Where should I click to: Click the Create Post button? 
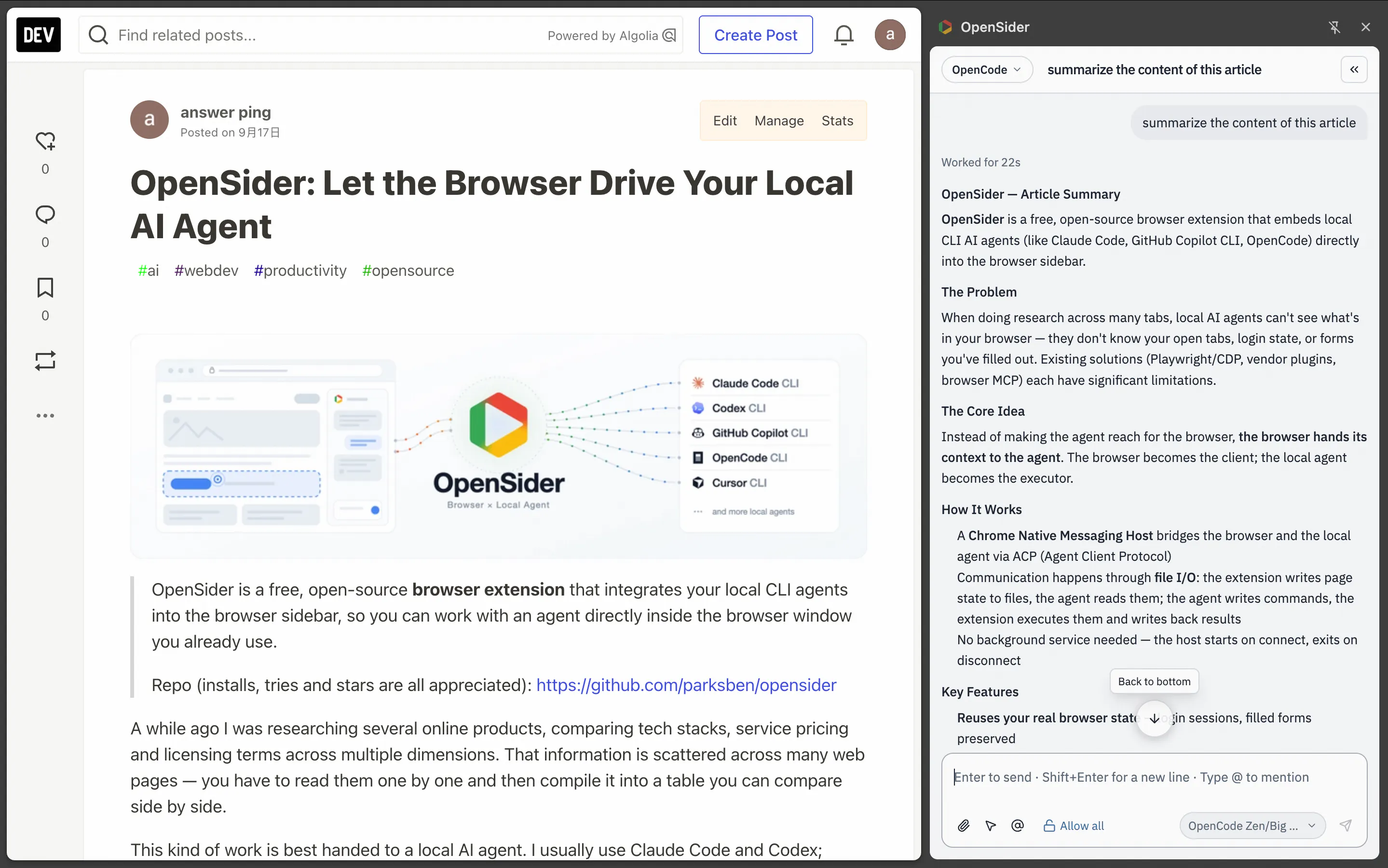(x=755, y=35)
